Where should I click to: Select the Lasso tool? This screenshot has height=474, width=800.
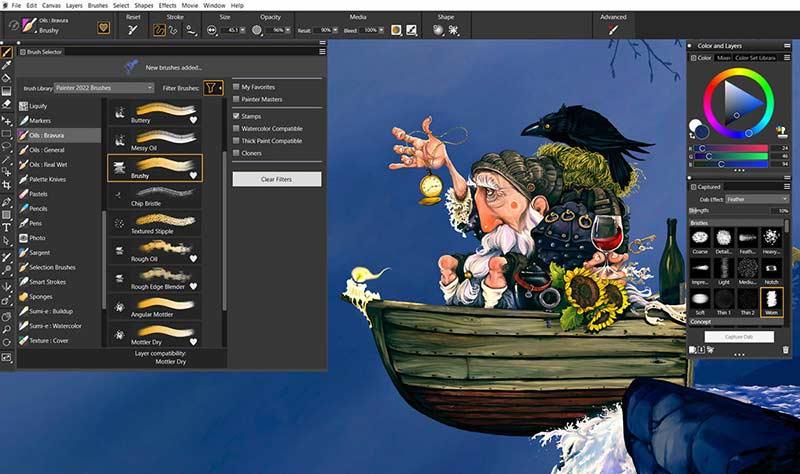[6, 147]
